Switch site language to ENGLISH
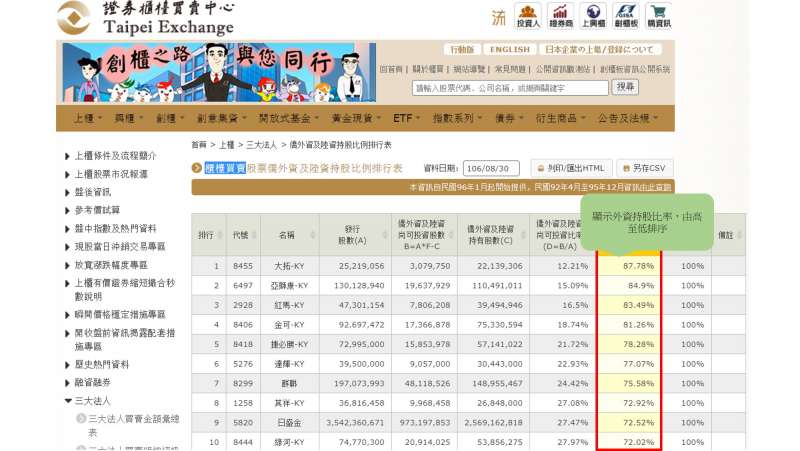This screenshot has height=451, width=800. [510, 49]
